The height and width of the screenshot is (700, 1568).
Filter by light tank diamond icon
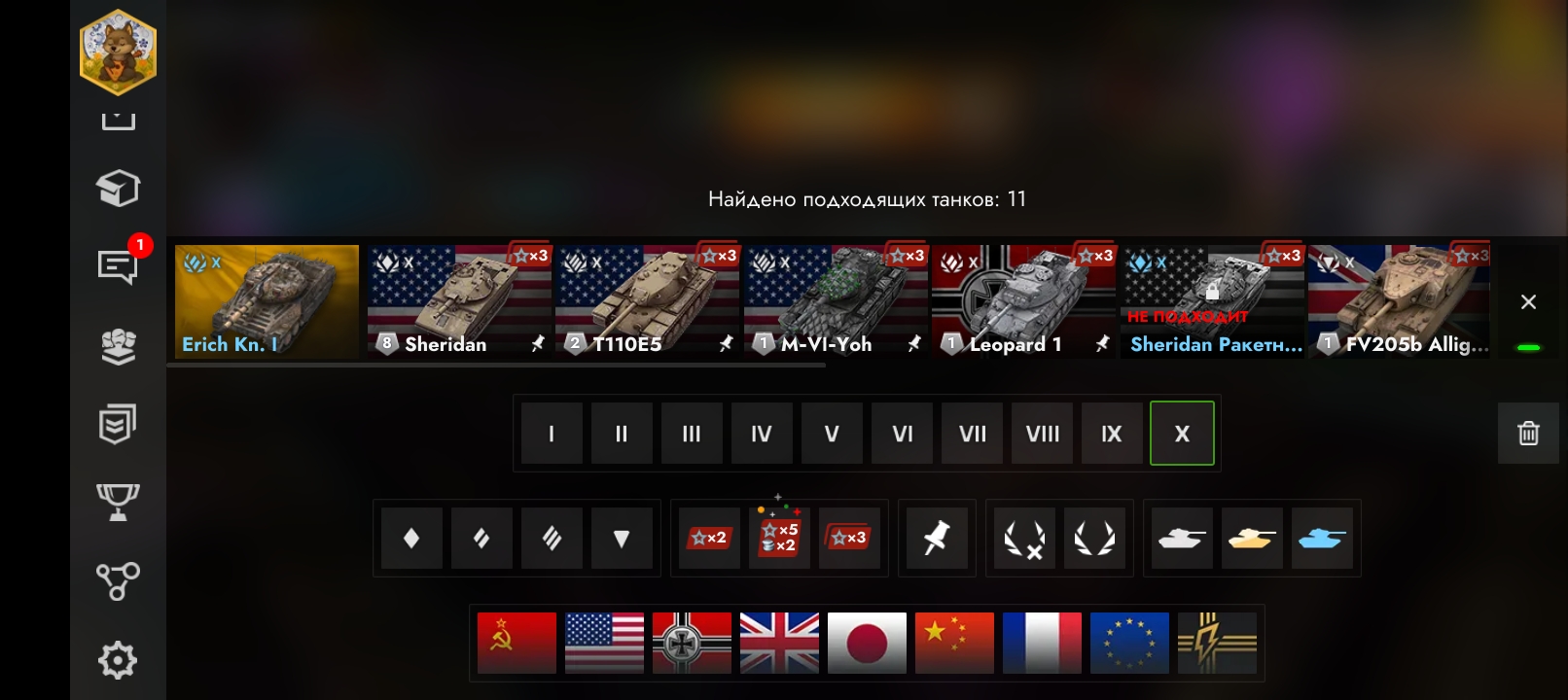pyautogui.click(x=411, y=538)
